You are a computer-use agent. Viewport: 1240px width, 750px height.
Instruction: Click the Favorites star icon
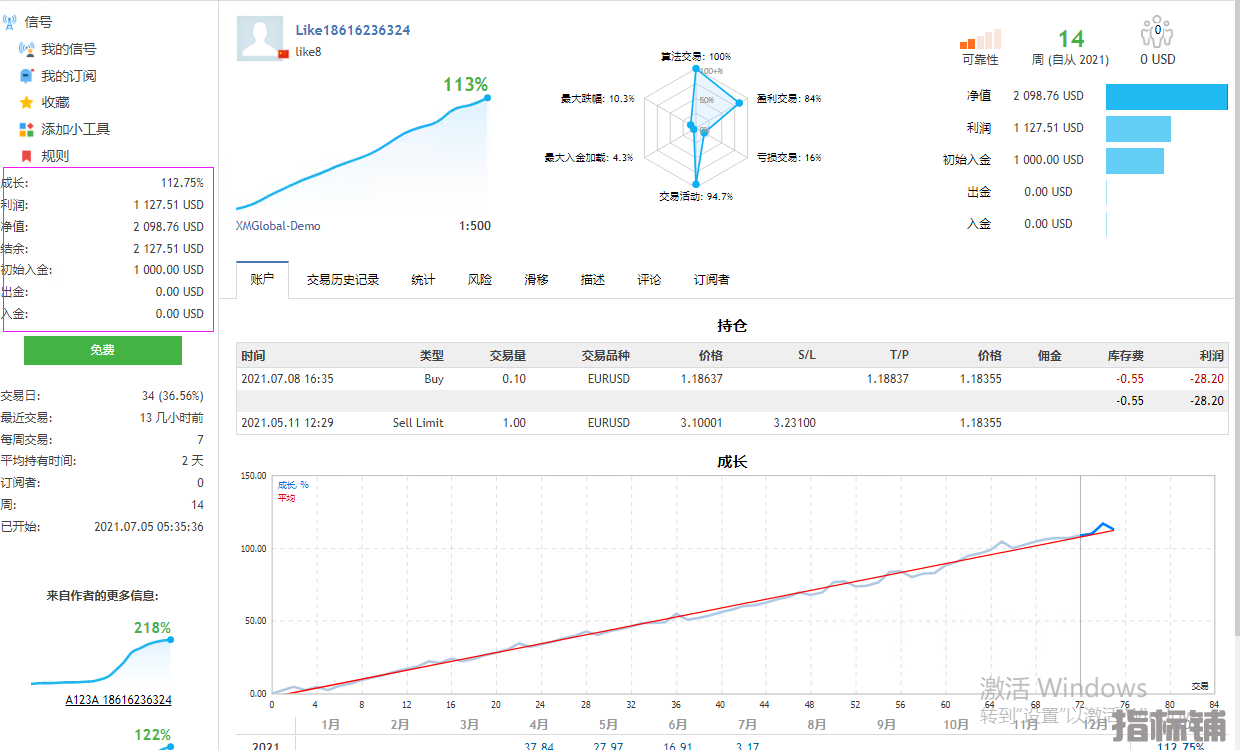tap(27, 102)
